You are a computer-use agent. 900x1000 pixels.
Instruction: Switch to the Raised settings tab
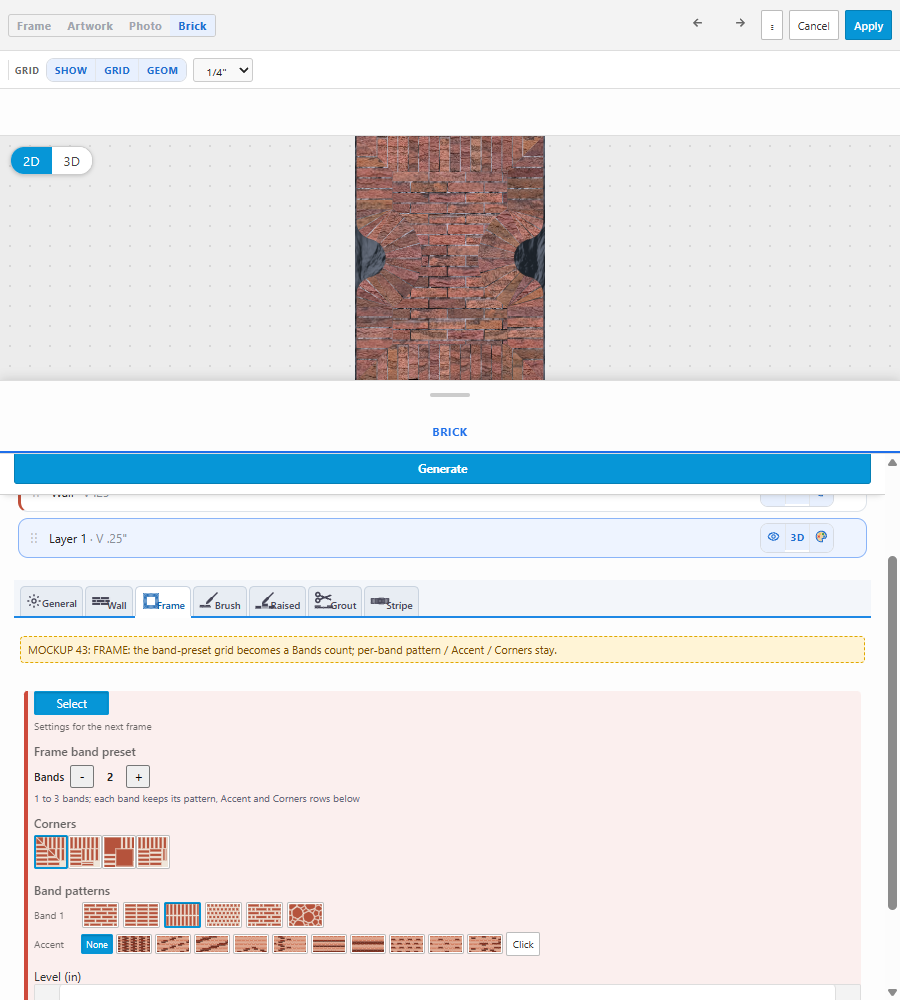click(x=277, y=602)
